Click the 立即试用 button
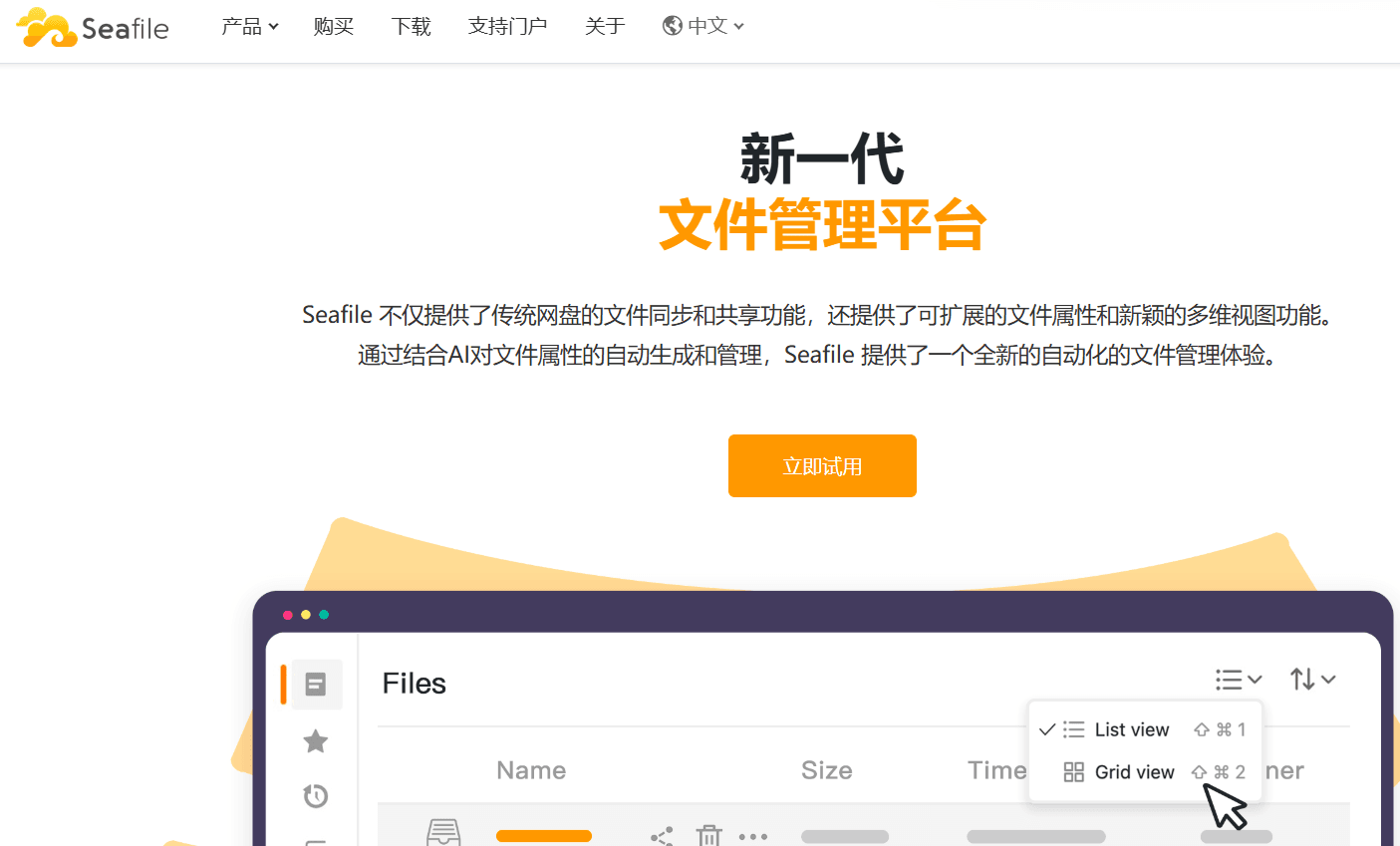Screen dimensions: 1400x846 coord(822,465)
